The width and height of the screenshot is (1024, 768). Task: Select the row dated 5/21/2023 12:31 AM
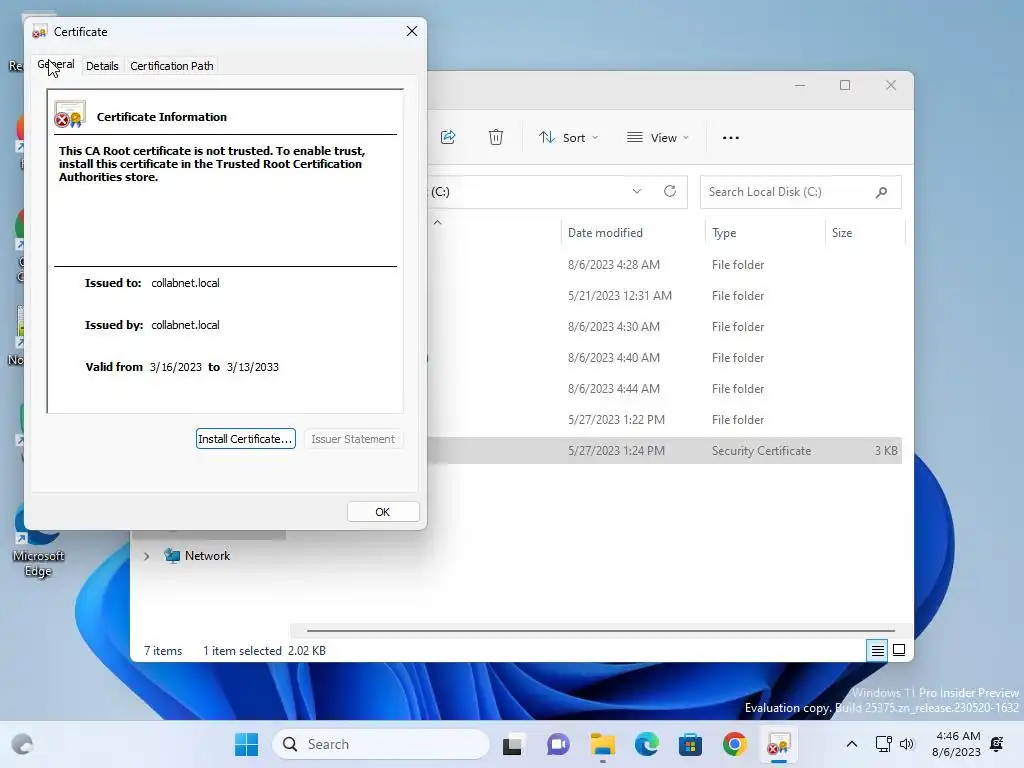[x=665, y=296]
